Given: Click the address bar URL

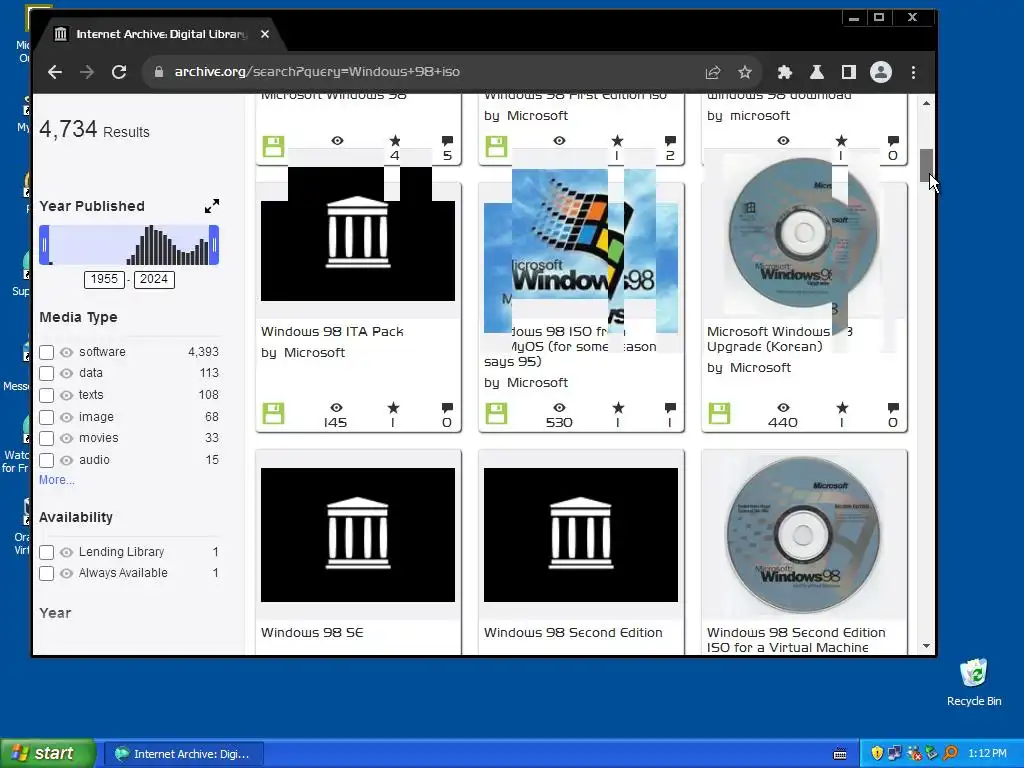Looking at the screenshot, I should pyautogui.click(x=317, y=72).
